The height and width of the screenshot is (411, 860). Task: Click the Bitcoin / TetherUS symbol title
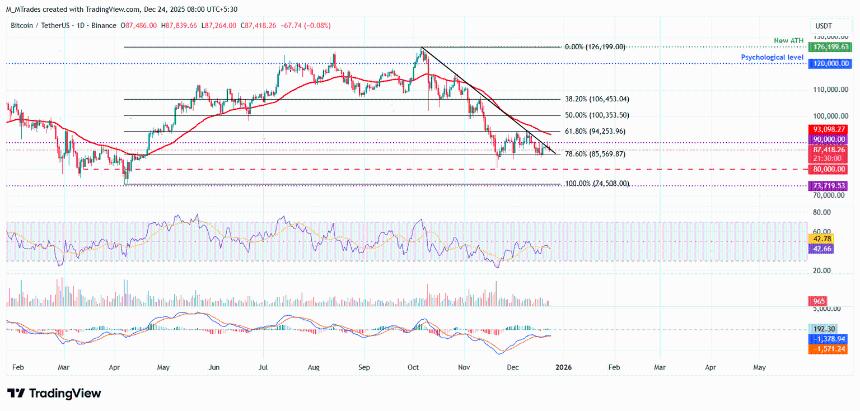[x=57, y=27]
